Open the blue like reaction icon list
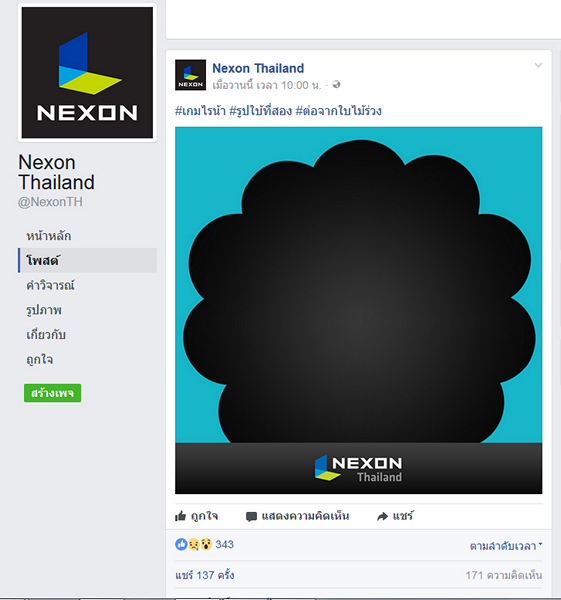The width and height of the screenshot is (561, 600). coord(181,544)
